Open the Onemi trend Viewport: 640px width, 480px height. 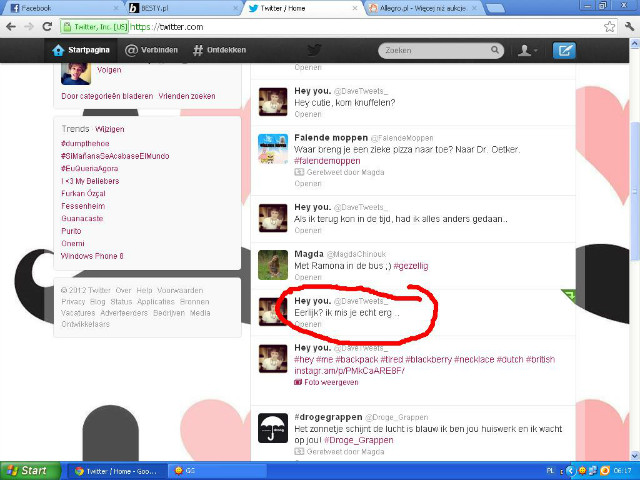[x=73, y=244]
